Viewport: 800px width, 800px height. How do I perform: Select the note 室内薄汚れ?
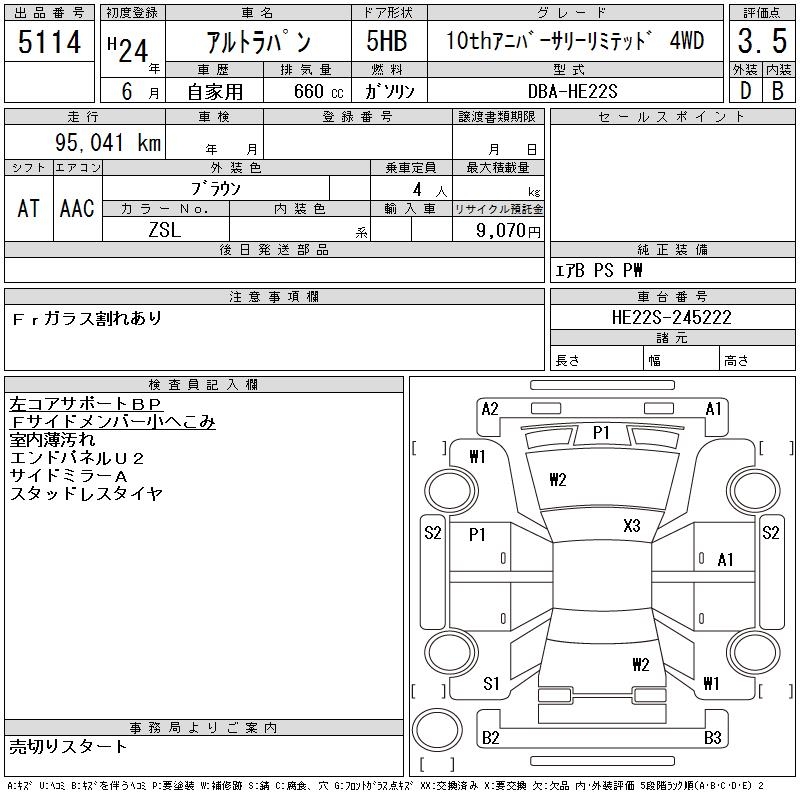coord(53,439)
